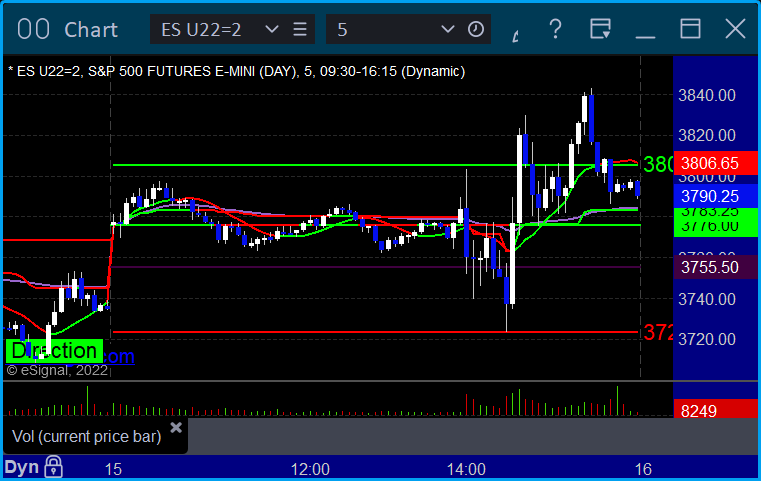This screenshot has width=761, height=481.
Task: Click the 3806.65 red price label
Action: [715, 163]
